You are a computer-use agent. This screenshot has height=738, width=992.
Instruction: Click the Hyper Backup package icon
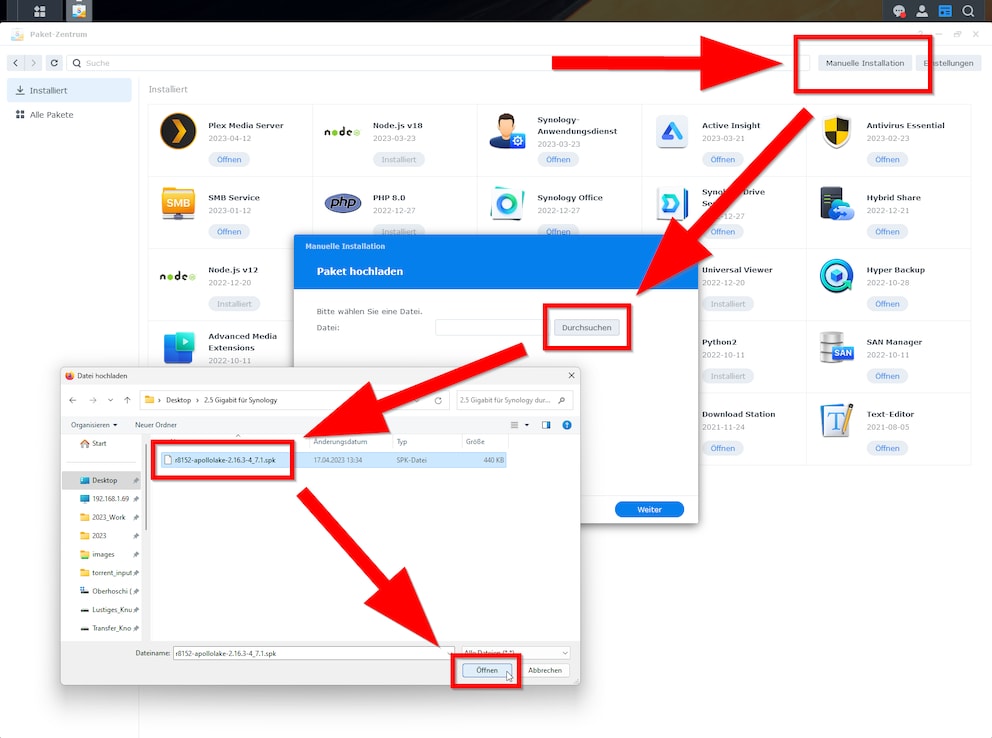(836, 276)
